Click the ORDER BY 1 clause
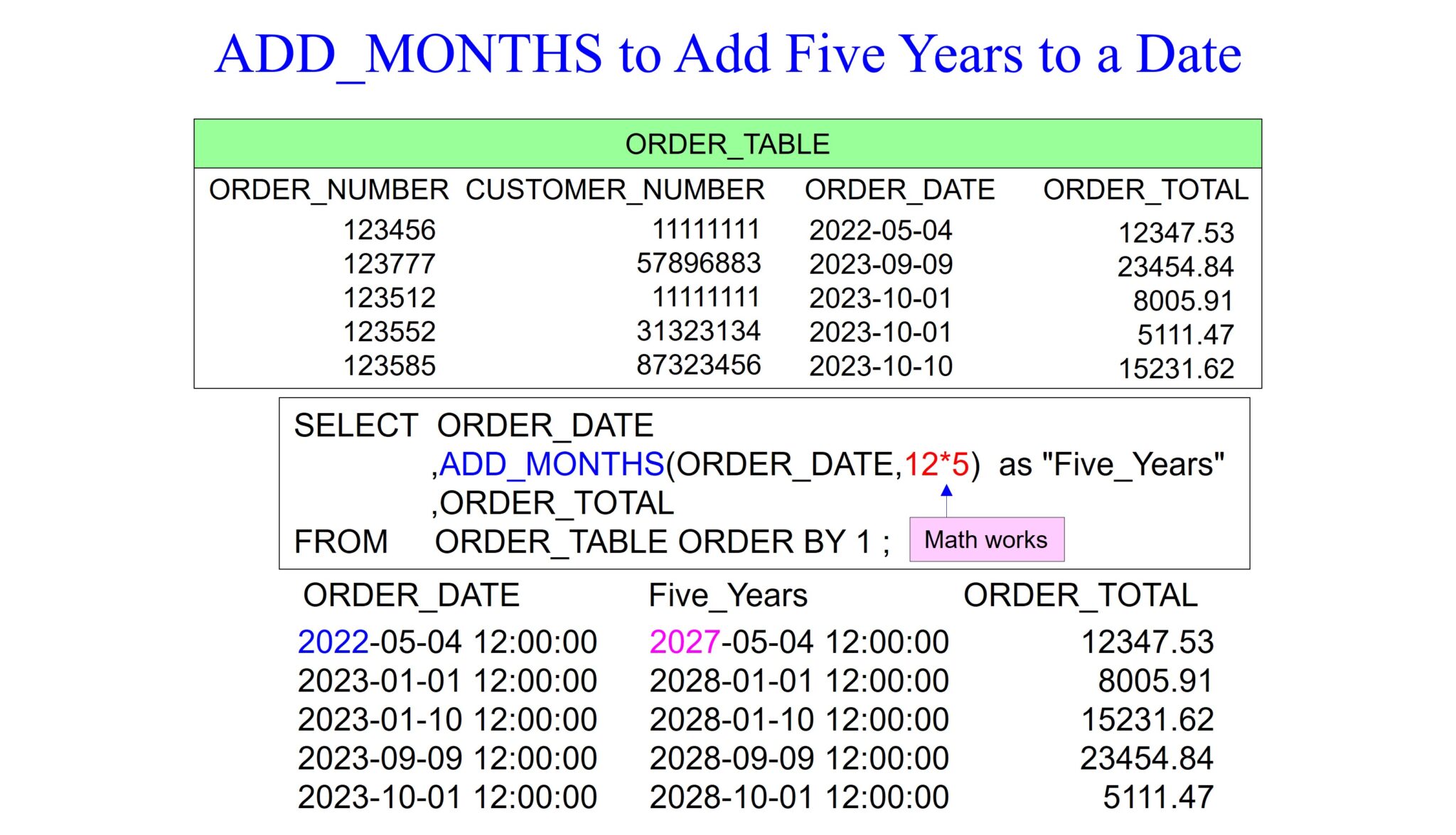Viewport: 1456px width, 835px height. 775,542
